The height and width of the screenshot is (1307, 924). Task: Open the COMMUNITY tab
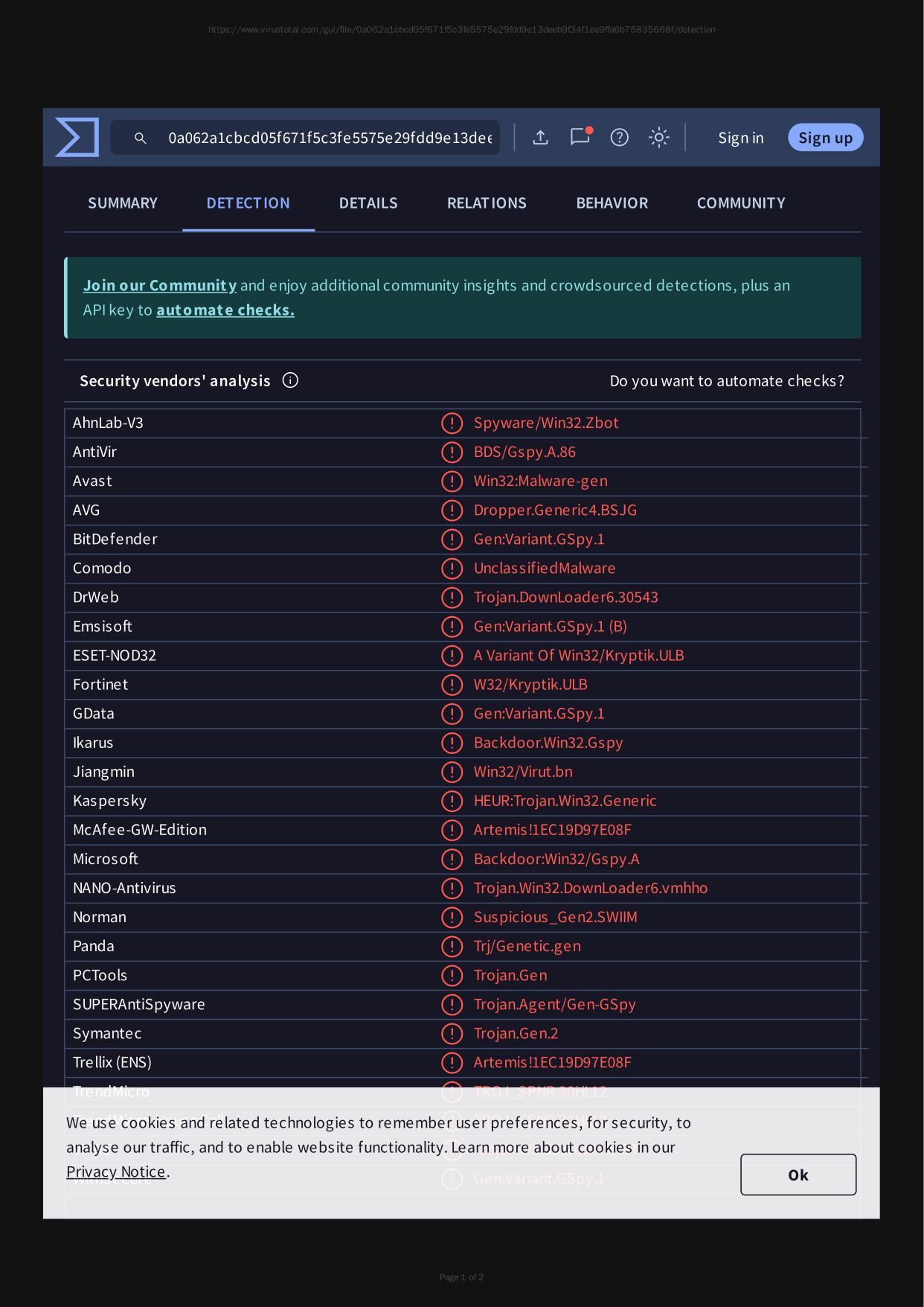click(x=741, y=203)
